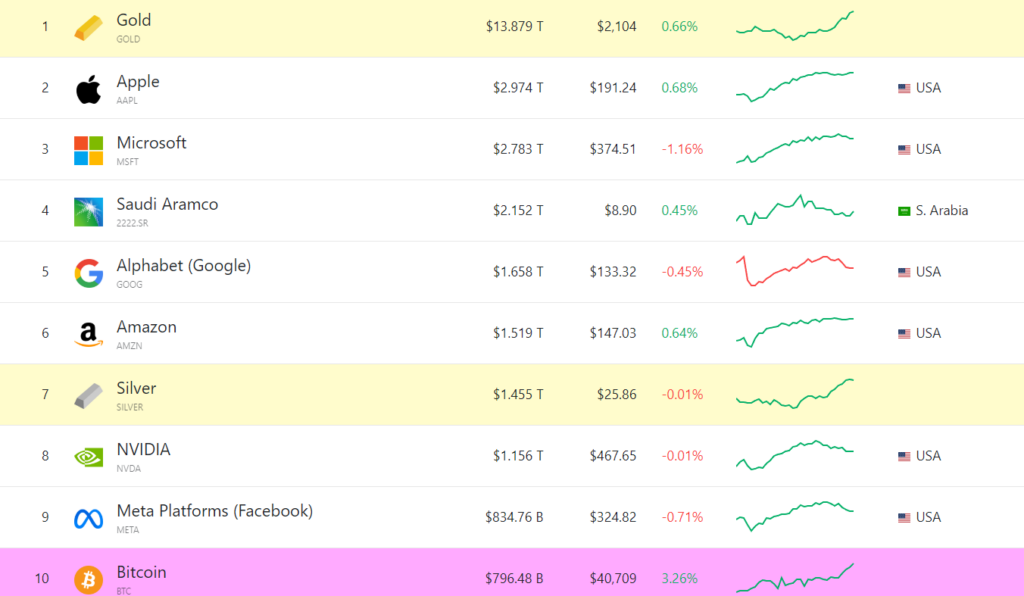Viewport: 1024px width, 596px height.
Task: Click the Meta Platforms logo icon
Action: tap(88, 518)
